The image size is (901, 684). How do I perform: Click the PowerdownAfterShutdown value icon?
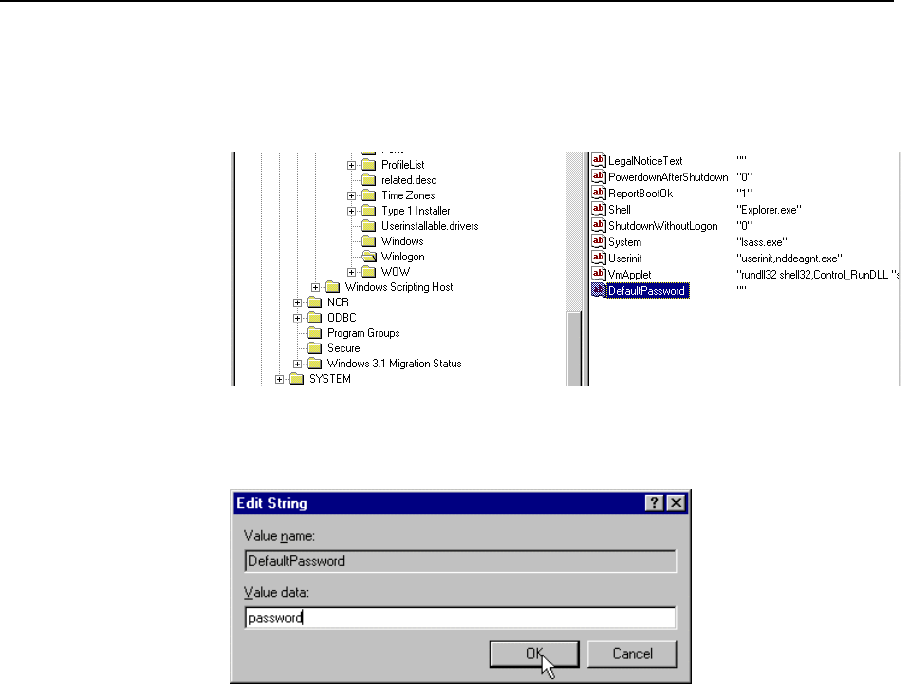pyautogui.click(x=598, y=176)
